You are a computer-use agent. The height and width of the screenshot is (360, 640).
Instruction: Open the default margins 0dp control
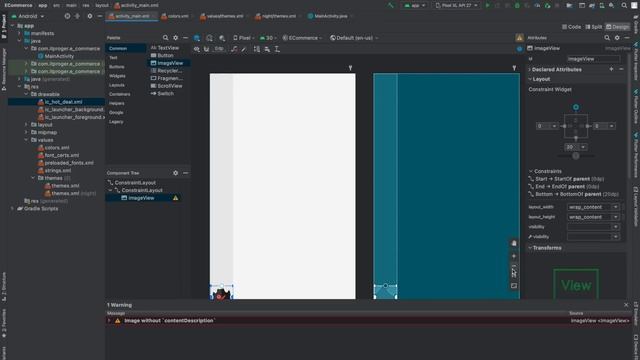click(219, 49)
